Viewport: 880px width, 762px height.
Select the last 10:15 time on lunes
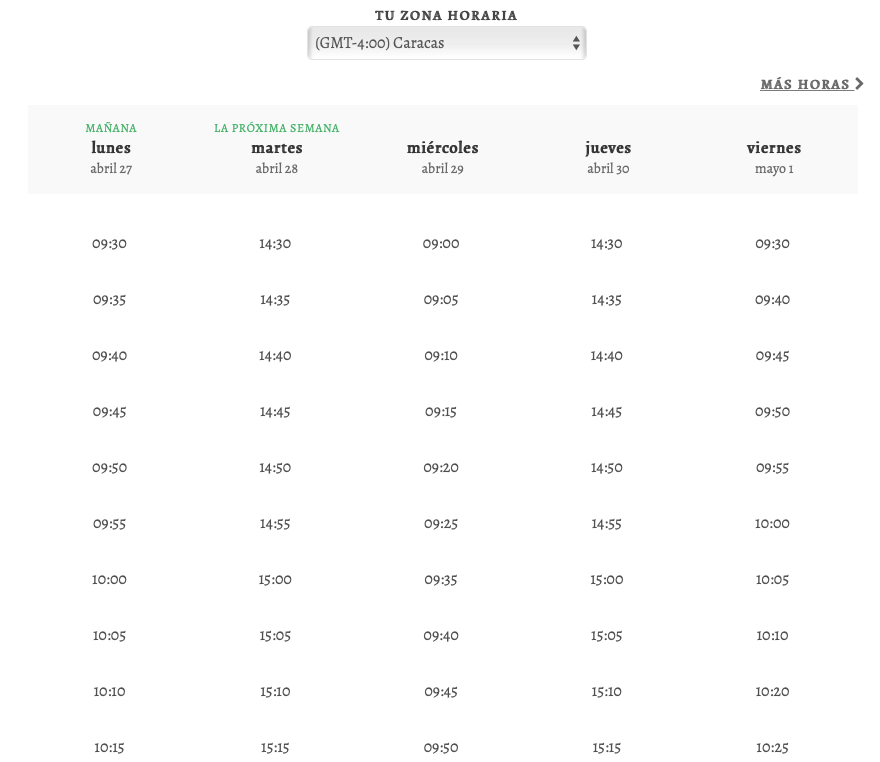coord(109,747)
